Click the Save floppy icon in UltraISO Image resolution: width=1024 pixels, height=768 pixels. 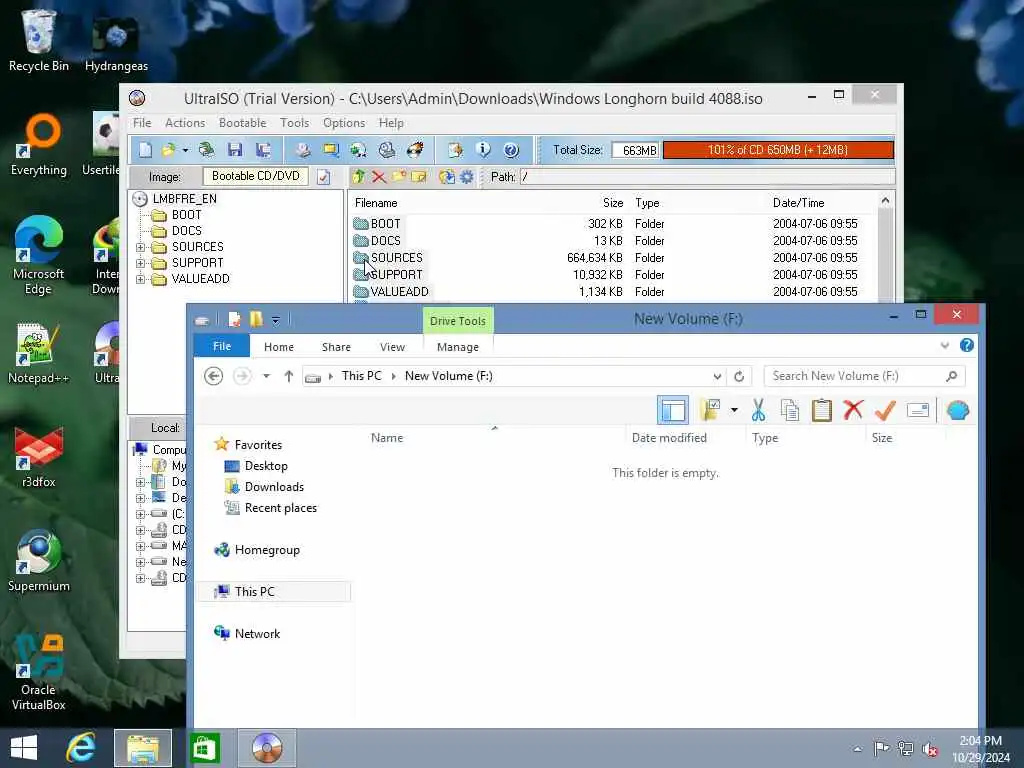(x=235, y=150)
